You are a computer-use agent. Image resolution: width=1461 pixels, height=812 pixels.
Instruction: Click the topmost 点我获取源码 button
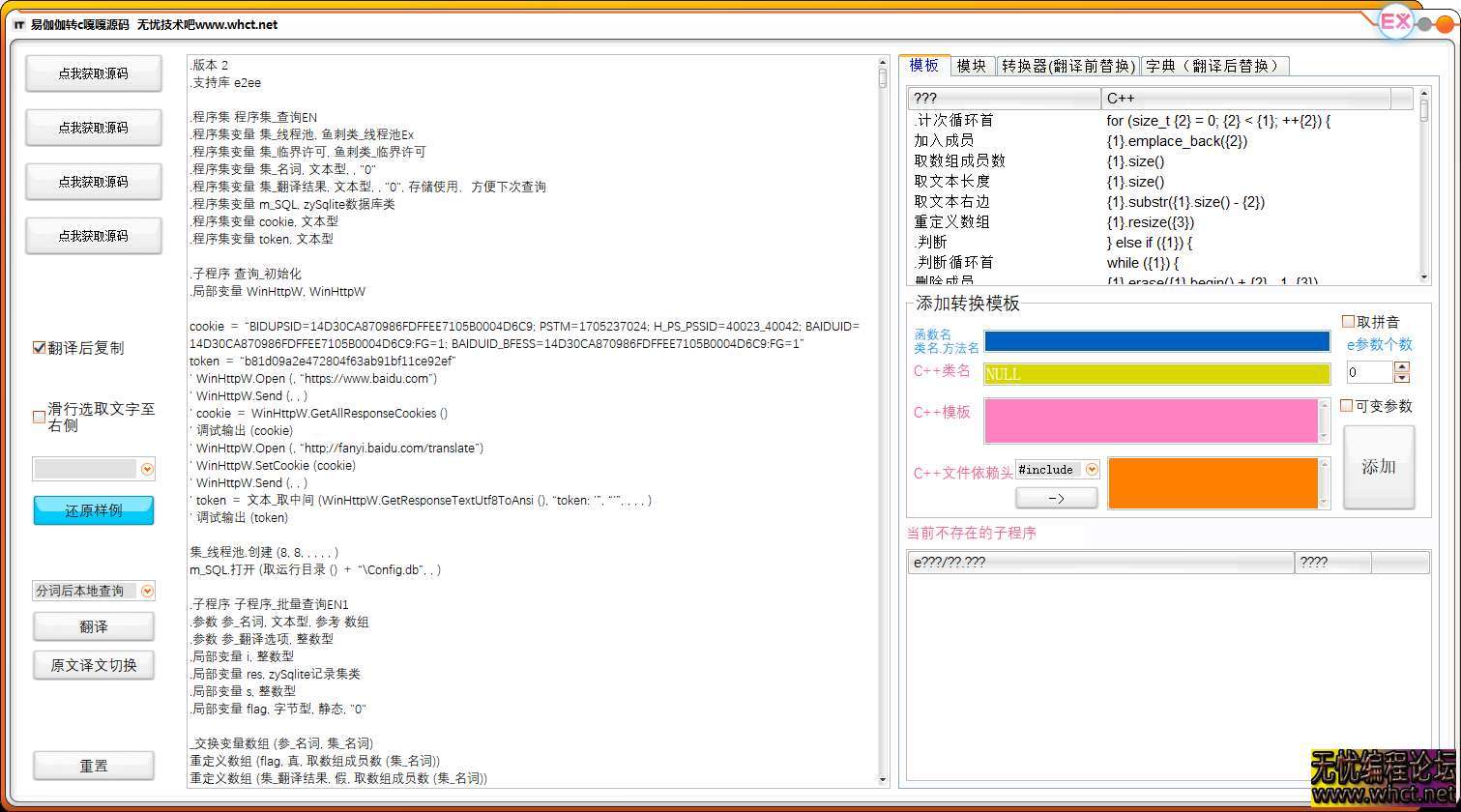point(93,73)
